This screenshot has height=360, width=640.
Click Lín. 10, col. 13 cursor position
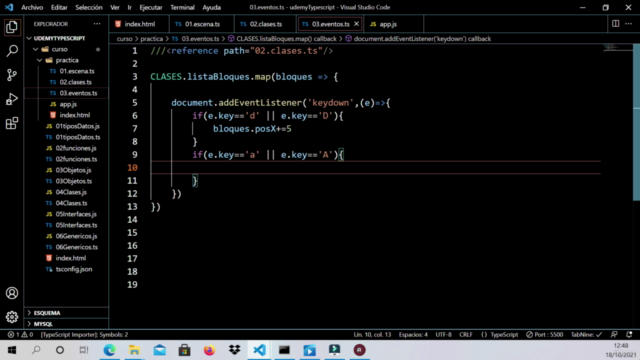tap(372, 335)
